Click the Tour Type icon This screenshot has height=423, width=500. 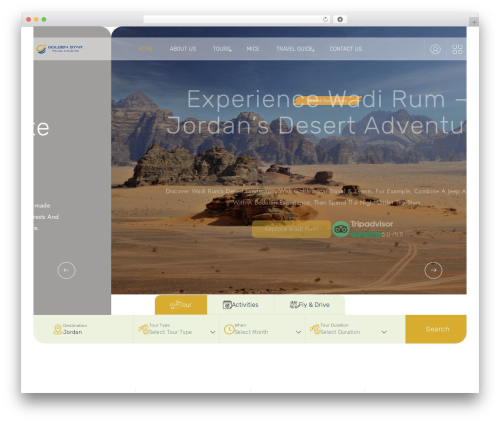(144, 329)
